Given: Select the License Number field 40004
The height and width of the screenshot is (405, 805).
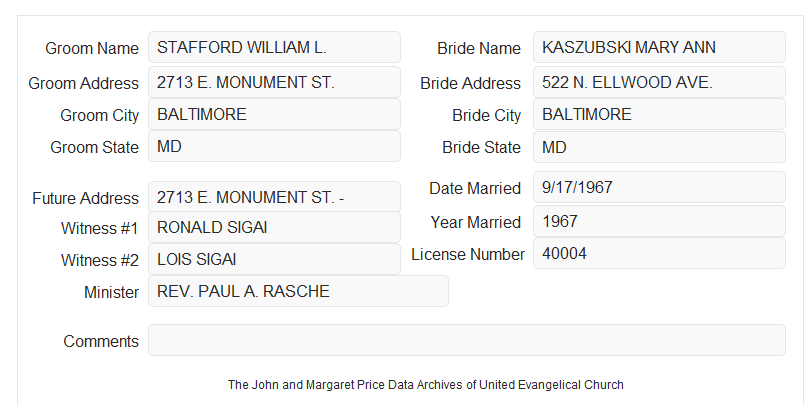Looking at the screenshot, I should coord(659,253).
